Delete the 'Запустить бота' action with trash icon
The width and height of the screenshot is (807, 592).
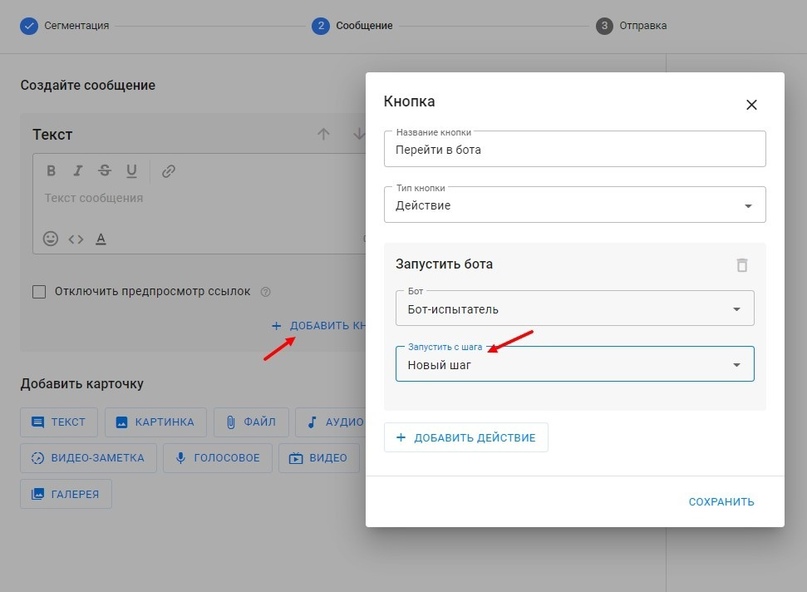click(x=741, y=265)
